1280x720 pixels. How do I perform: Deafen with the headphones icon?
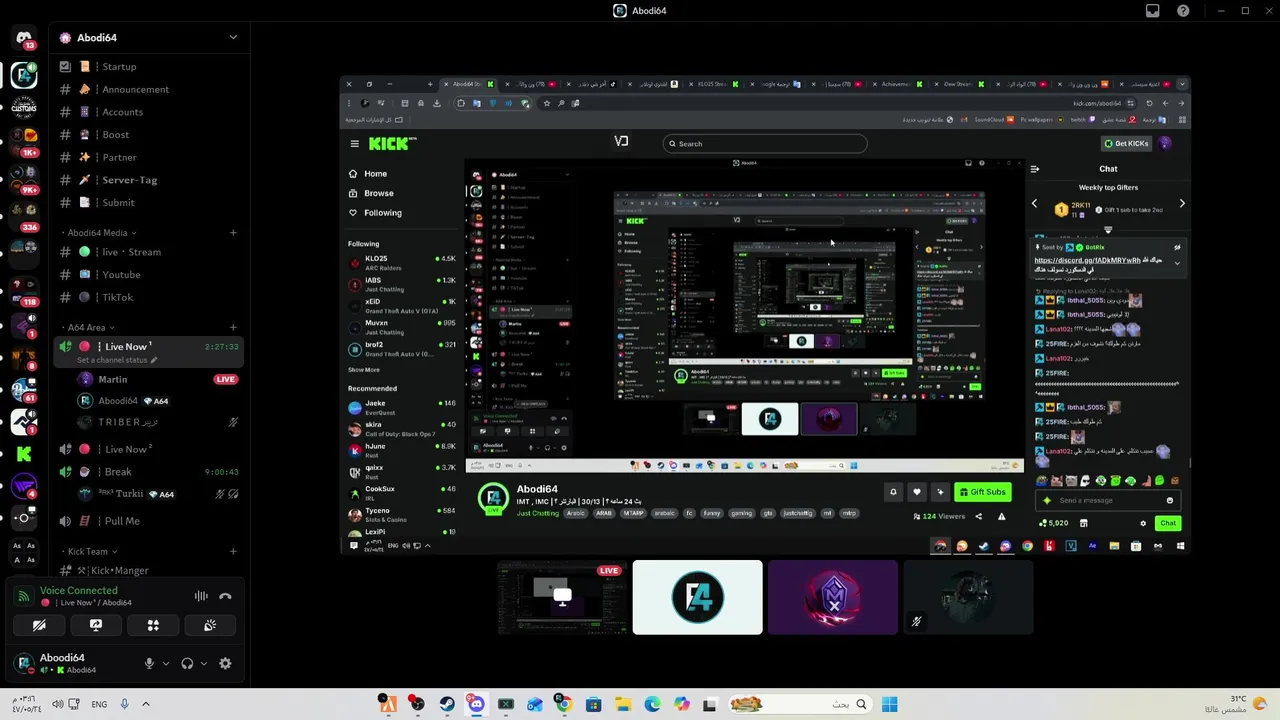187,663
